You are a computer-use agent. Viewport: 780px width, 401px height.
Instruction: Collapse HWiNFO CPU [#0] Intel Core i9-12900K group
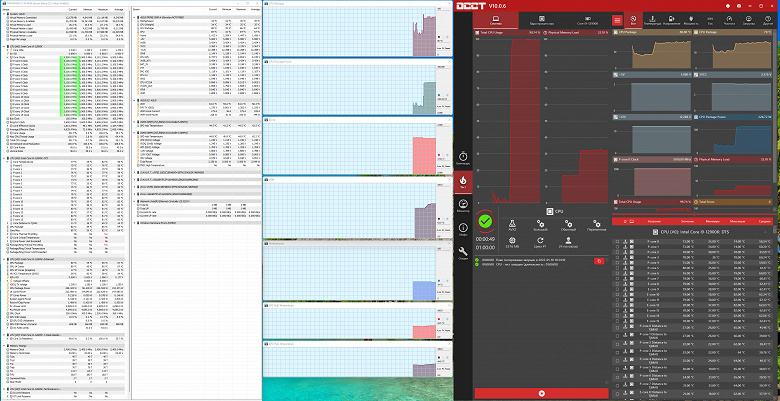[x=4, y=46]
